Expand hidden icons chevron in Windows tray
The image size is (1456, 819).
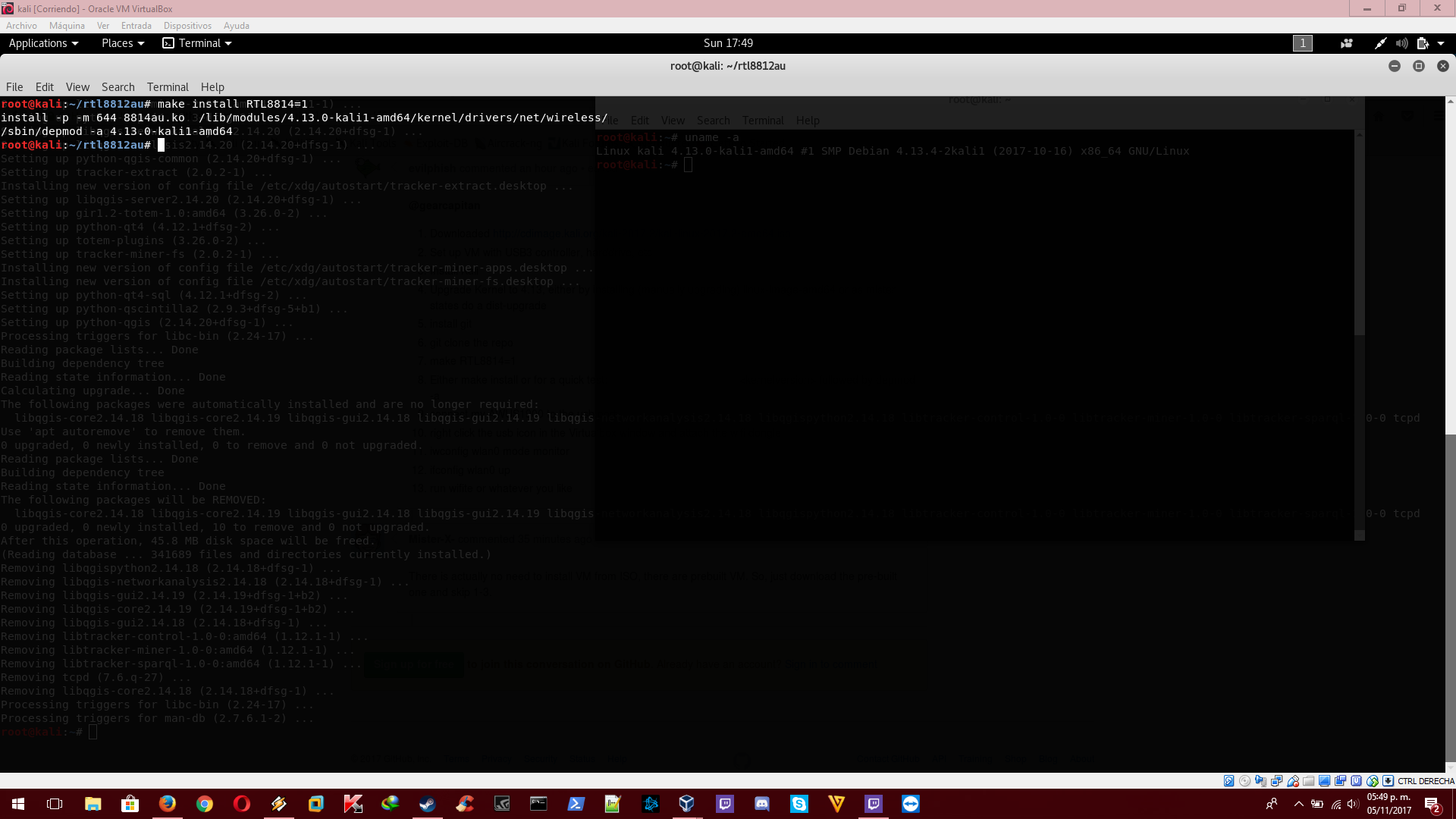point(1300,805)
